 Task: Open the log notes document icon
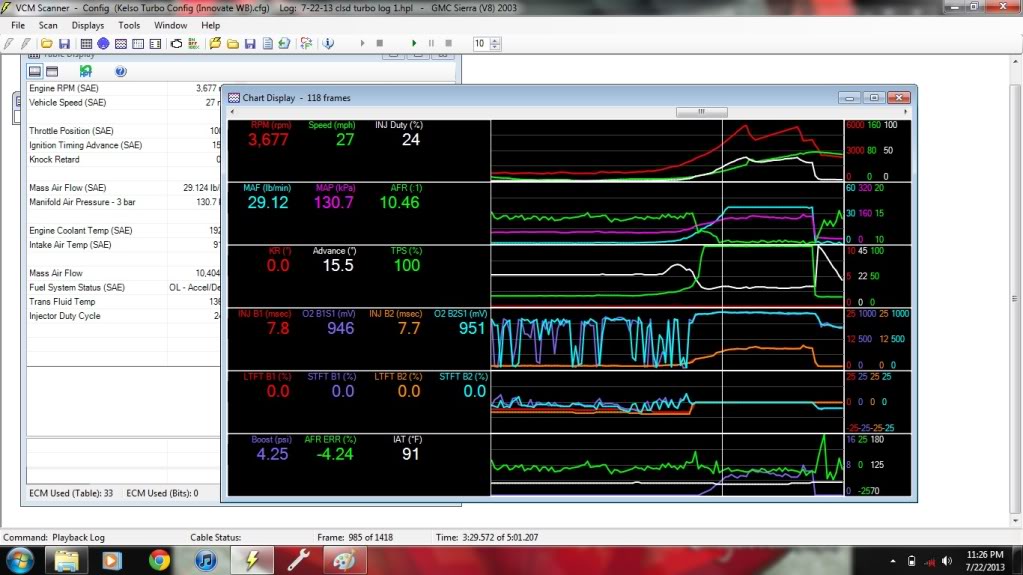point(267,44)
